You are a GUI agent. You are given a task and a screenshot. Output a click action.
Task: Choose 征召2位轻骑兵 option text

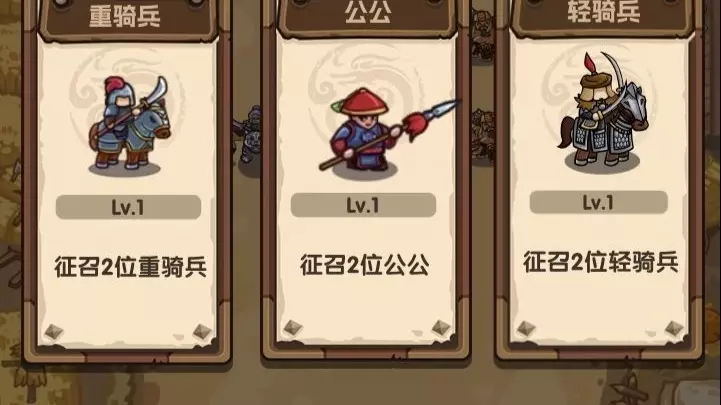pos(601,262)
